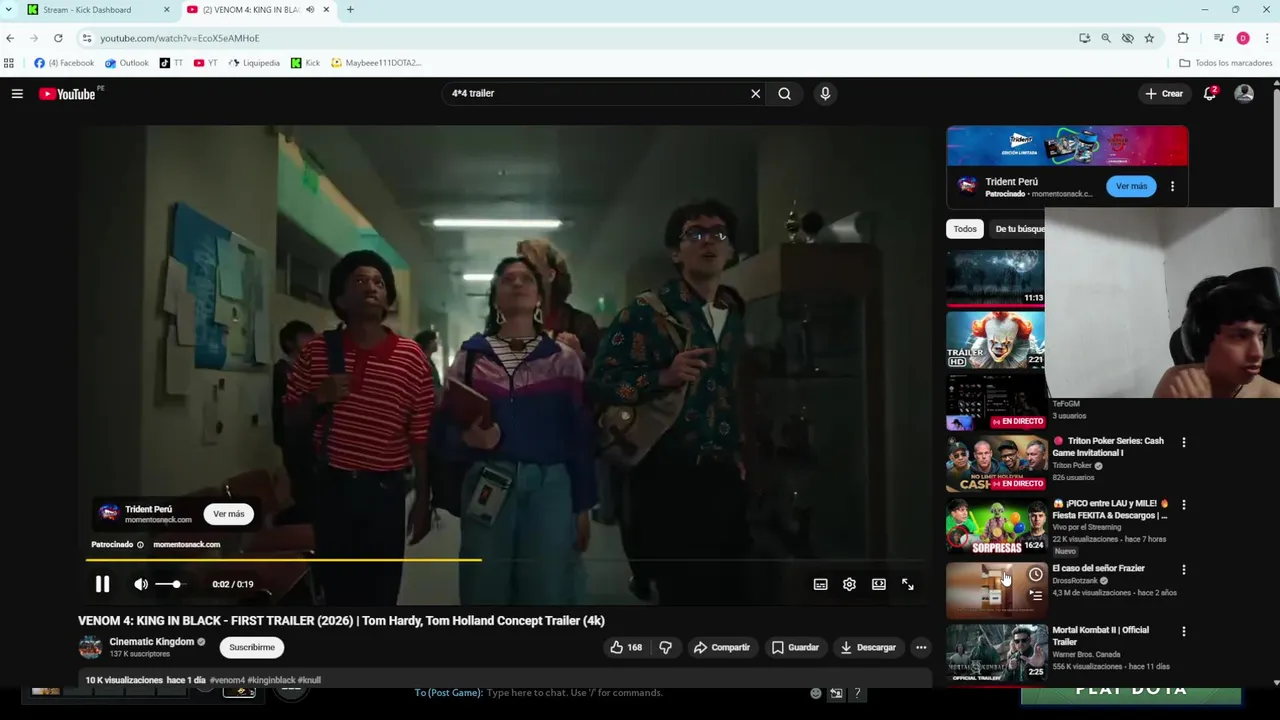
Task: Click the sponsored ad info icon
Action: tap(140, 545)
